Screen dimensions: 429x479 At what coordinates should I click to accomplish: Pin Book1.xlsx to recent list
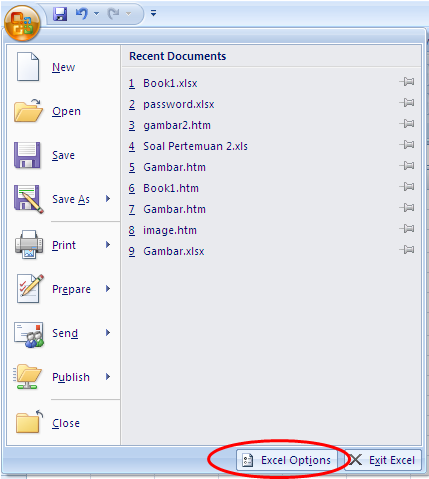[x=407, y=82]
